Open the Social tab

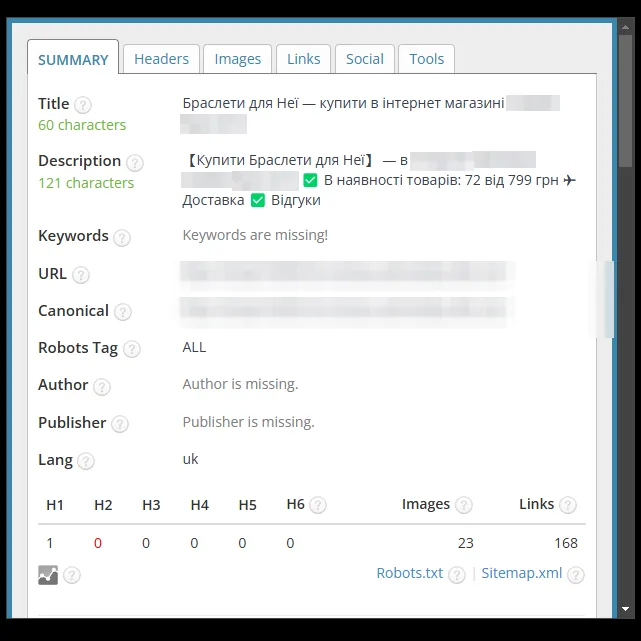click(x=365, y=59)
